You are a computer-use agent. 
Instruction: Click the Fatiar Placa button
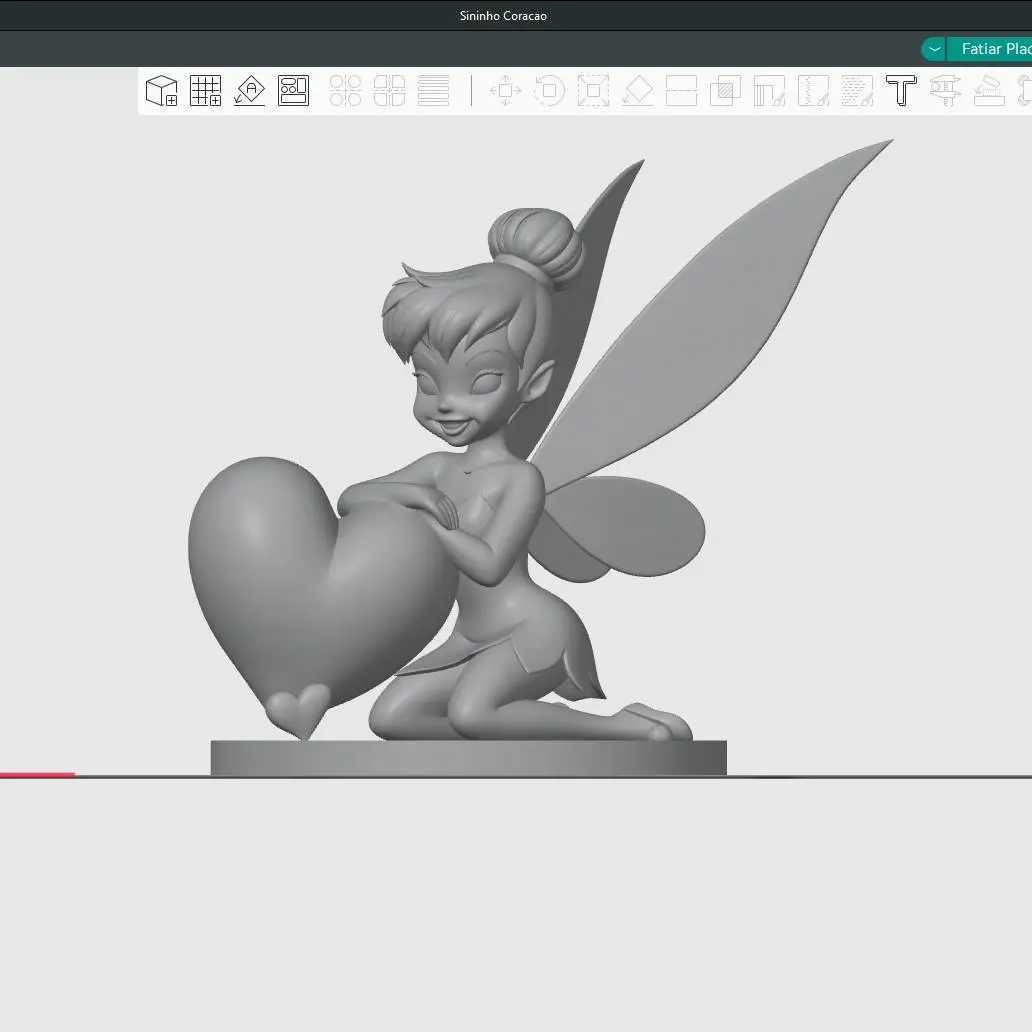click(x=990, y=49)
